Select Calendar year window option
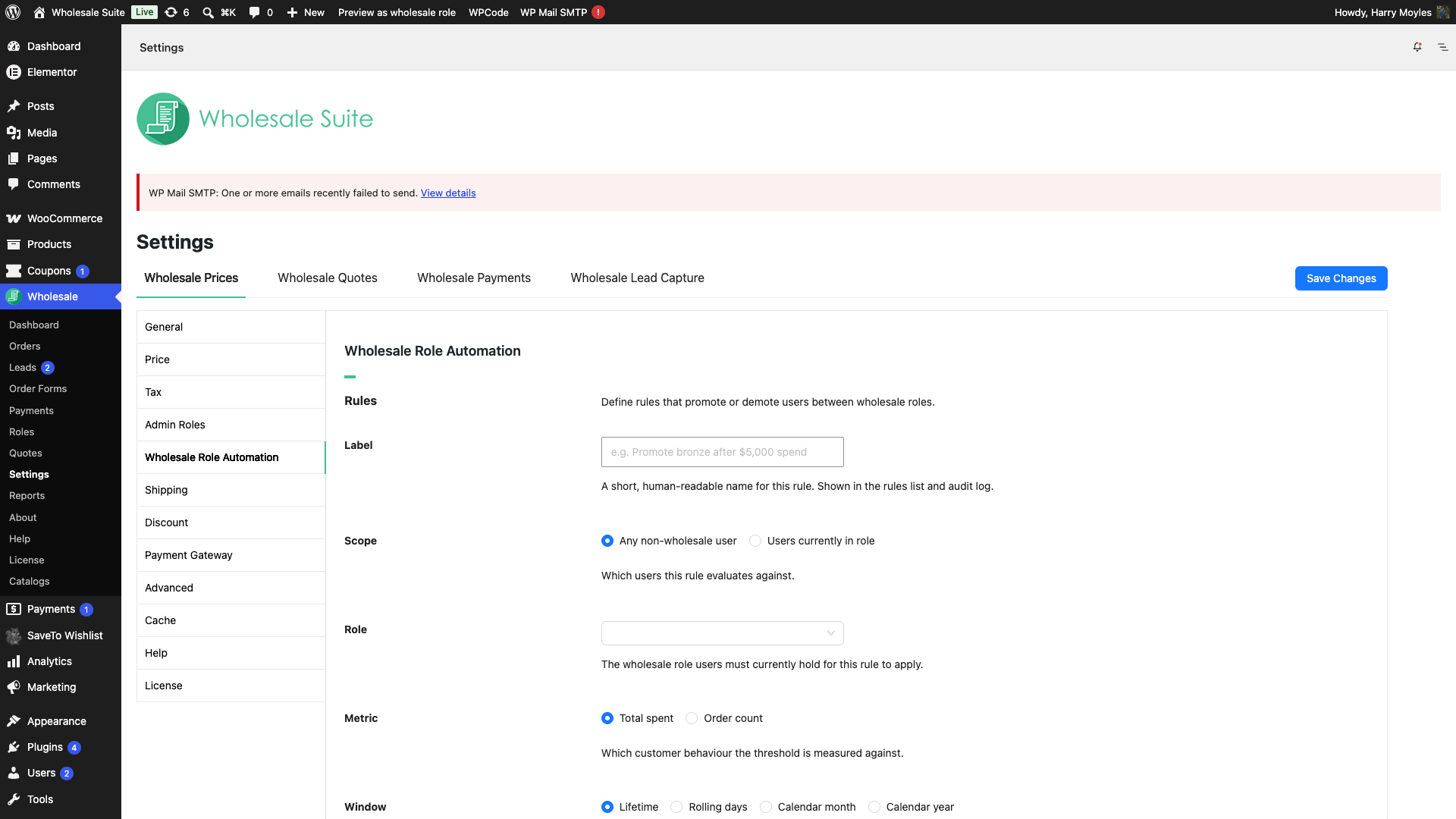 pyautogui.click(x=874, y=807)
